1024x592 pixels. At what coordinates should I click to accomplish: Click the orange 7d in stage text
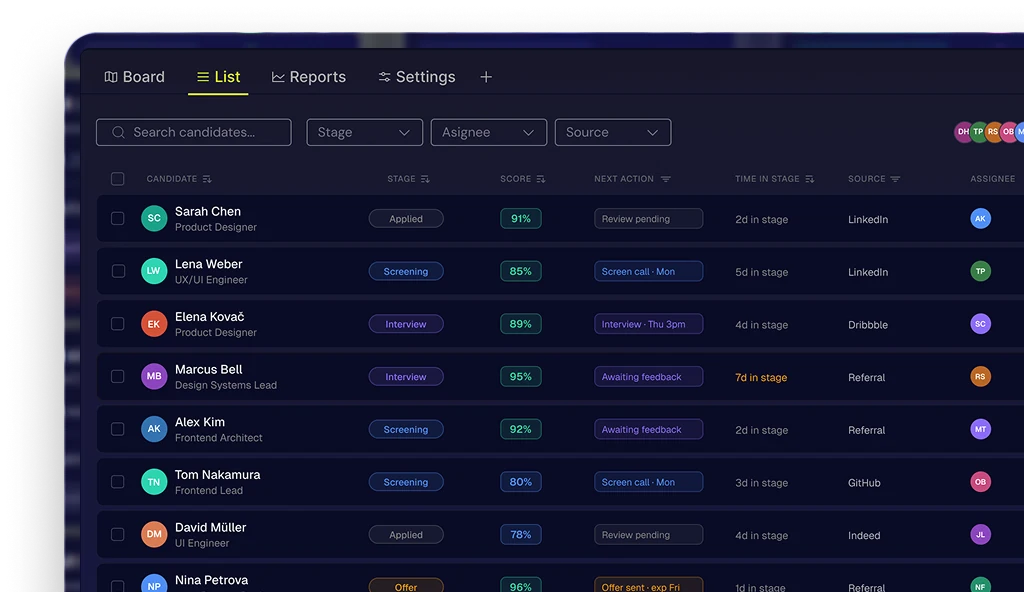pyautogui.click(x=761, y=377)
